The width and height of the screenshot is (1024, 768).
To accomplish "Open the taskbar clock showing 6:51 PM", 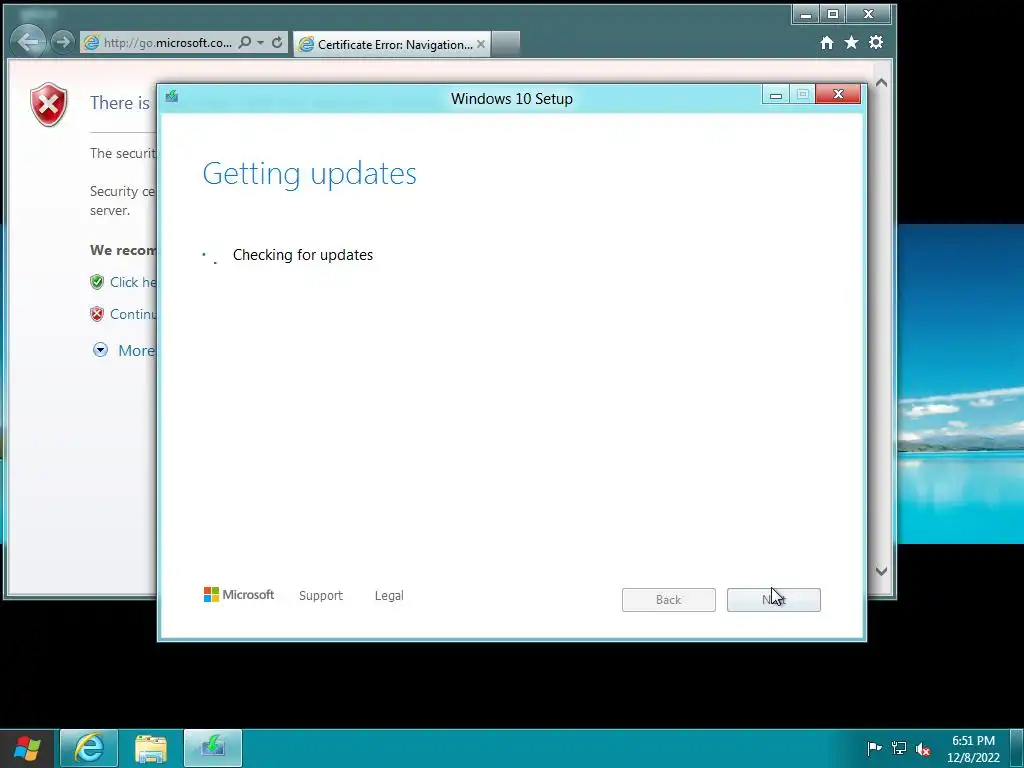I will [973, 749].
